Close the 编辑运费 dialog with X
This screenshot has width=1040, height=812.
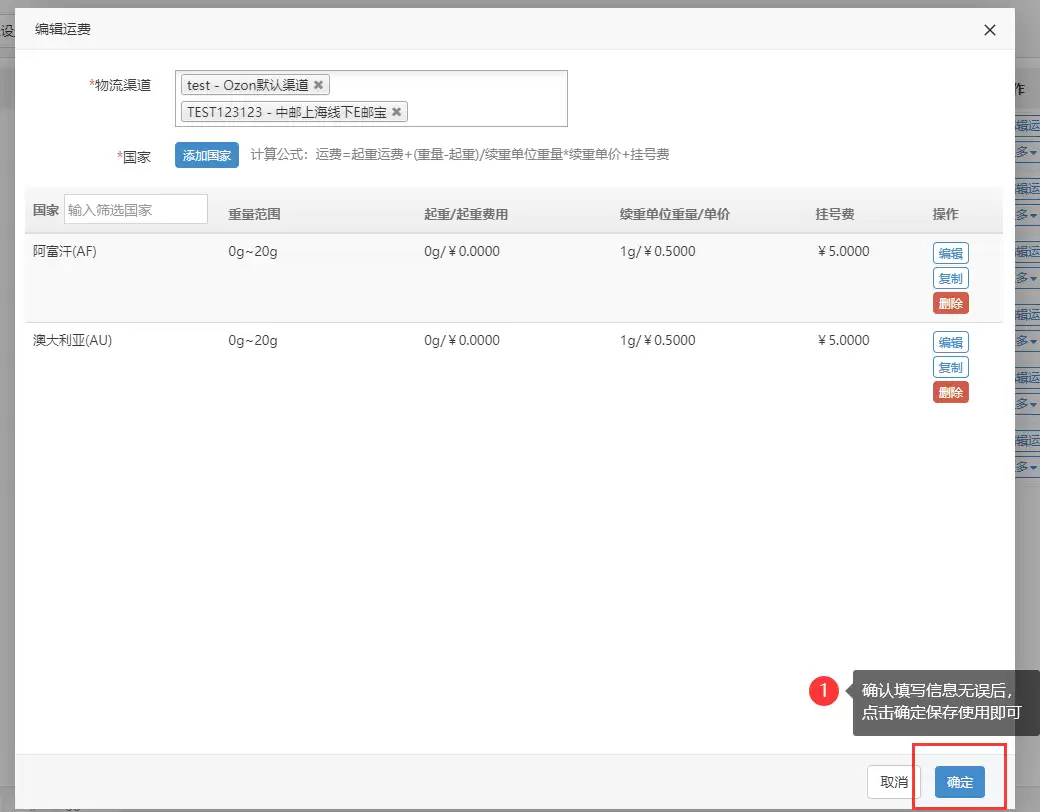(990, 30)
